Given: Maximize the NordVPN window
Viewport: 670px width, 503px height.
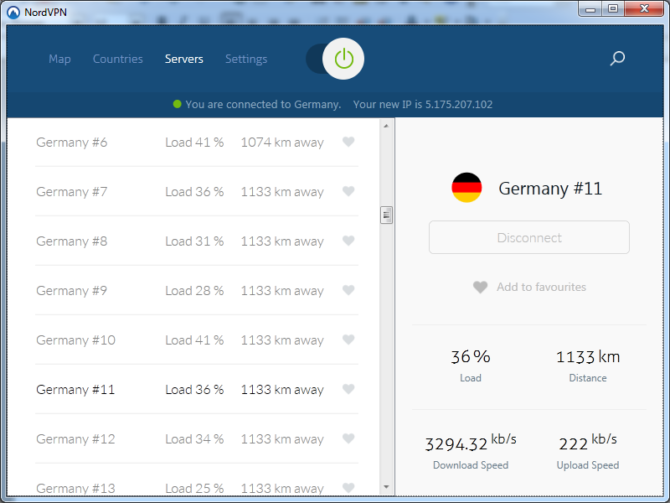Looking at the screenshot, I should pyautogui.click(x=613, y=9).
